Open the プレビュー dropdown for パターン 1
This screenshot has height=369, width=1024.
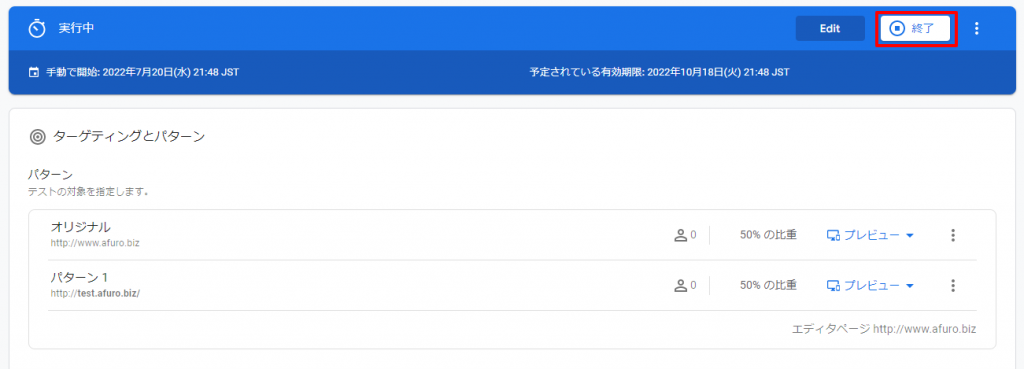click(x=870, y=285)
